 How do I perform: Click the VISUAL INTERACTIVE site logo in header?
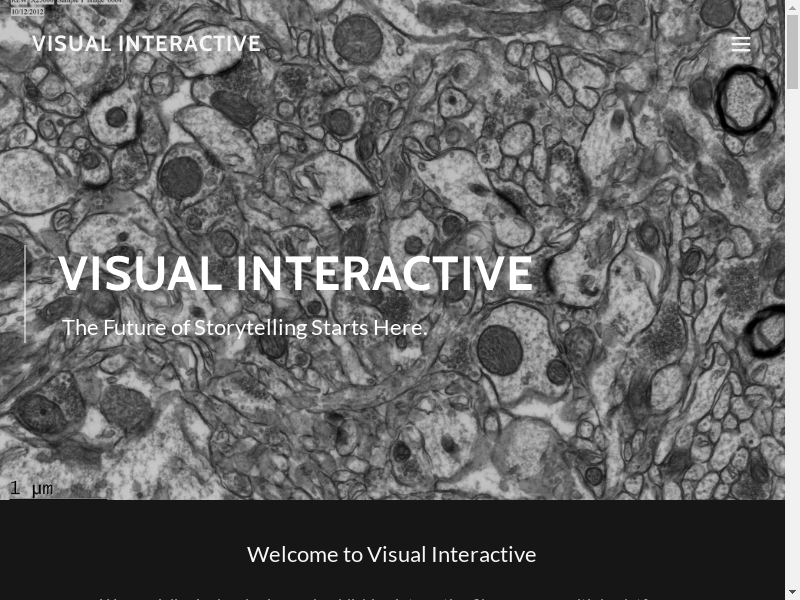click(146, 44)
